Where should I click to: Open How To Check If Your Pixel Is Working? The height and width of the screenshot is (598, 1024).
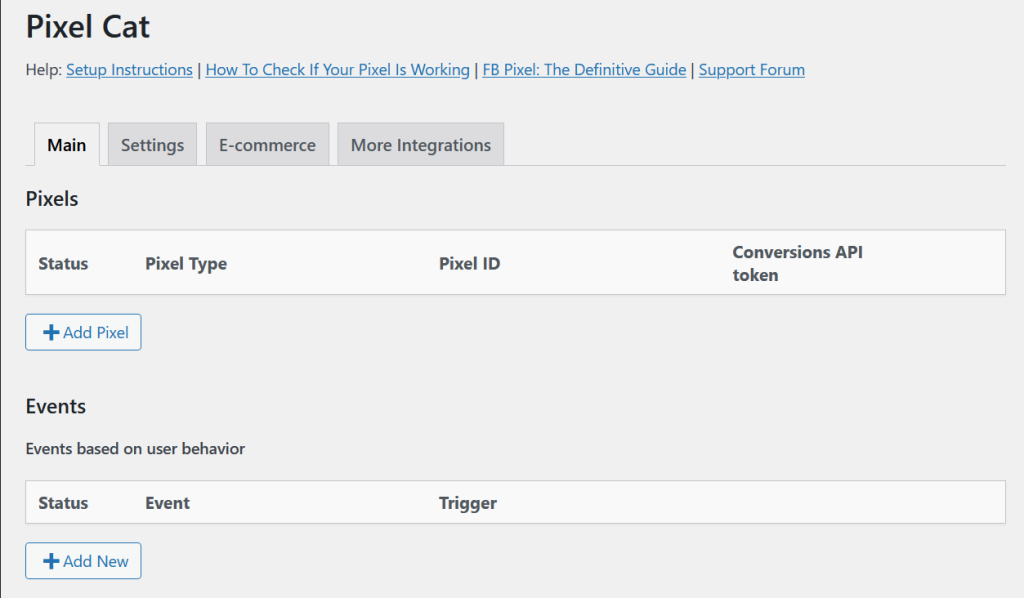pos(337,70)
